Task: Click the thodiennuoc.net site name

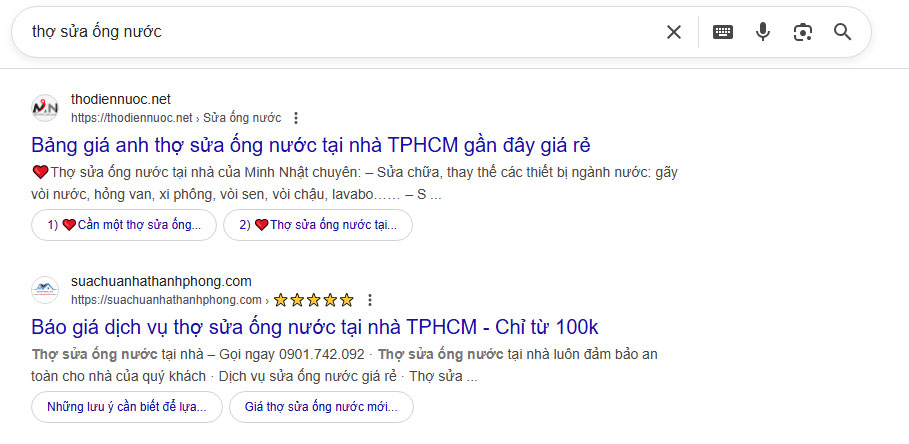Action: (121, 100)
